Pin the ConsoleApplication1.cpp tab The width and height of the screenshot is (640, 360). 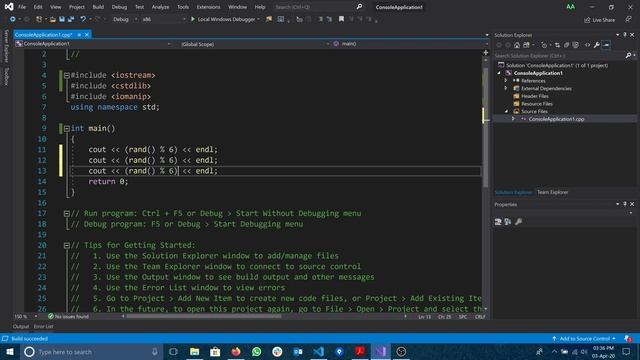79,35
